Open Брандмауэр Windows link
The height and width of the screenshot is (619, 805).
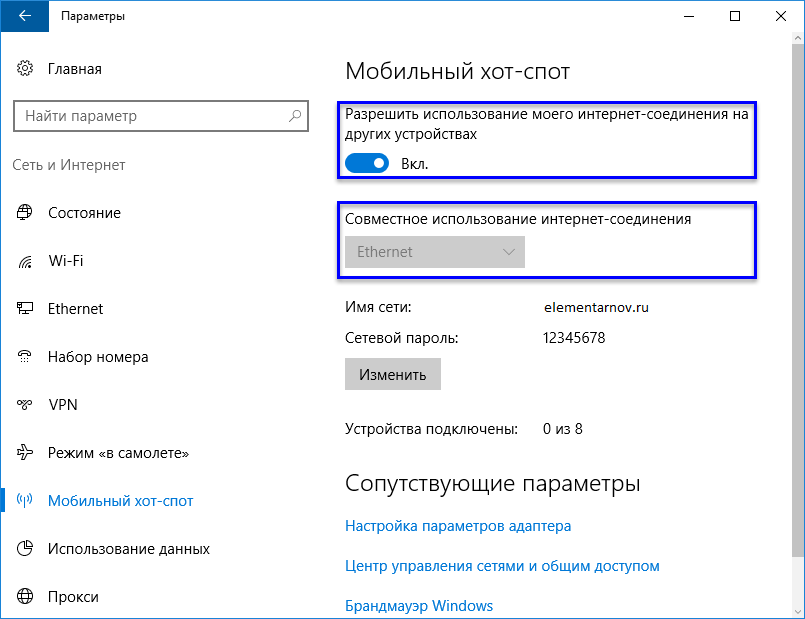point(419,606)
